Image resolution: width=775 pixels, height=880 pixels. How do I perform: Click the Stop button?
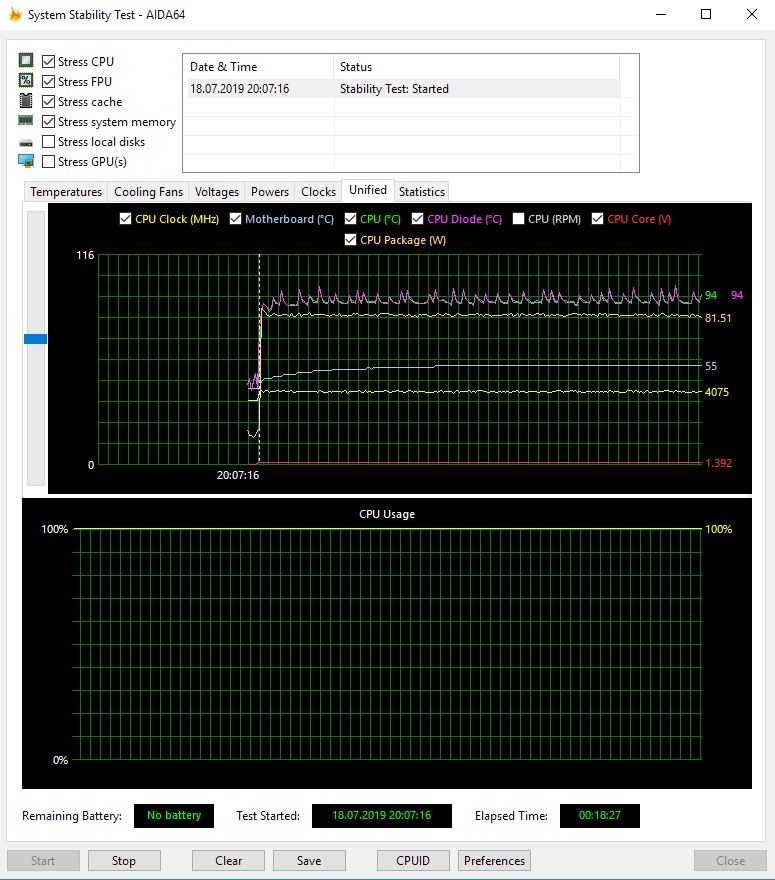[x=124, y=860]
